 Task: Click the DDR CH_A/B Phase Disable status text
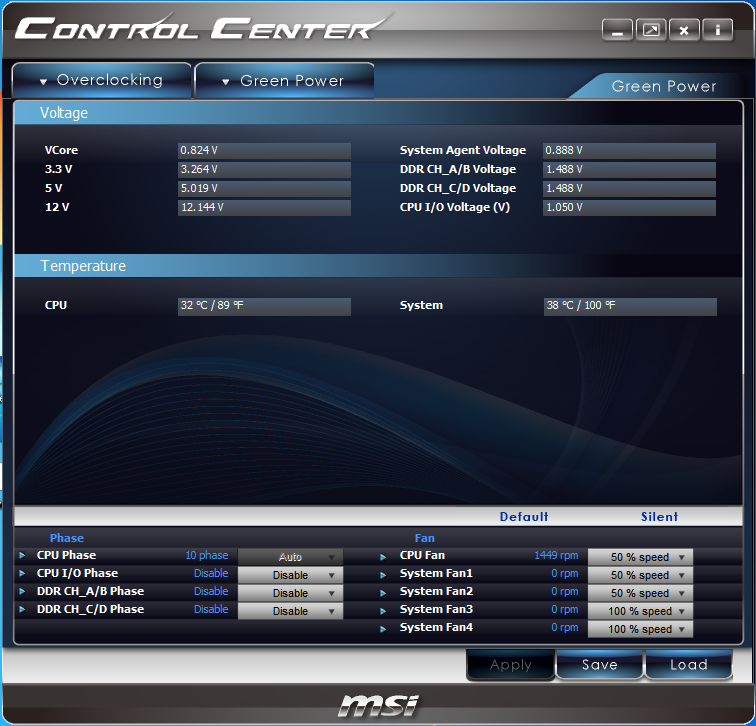coord(211,591)
